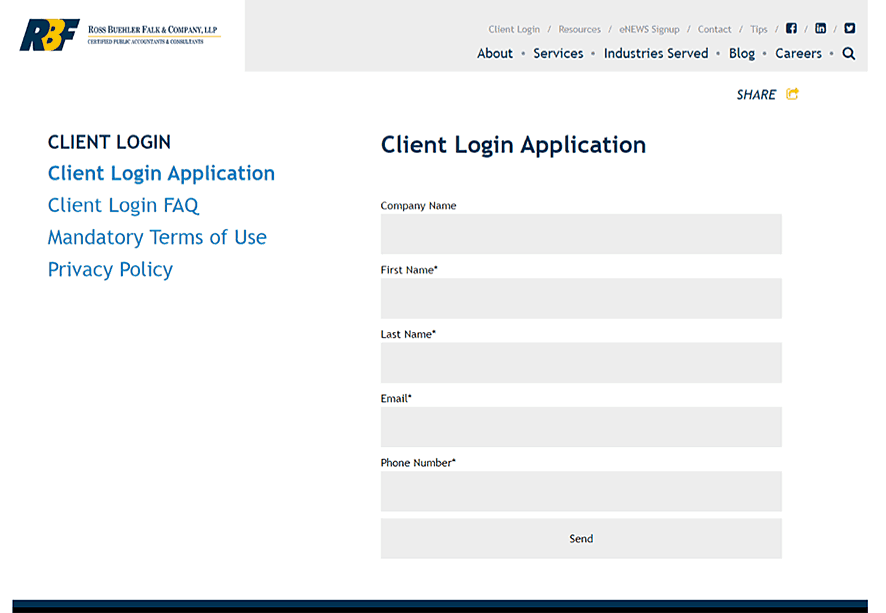Click the Client Login link in top bar
The image size is (886, 613).
pyautogui.click(x=514, y=29)
